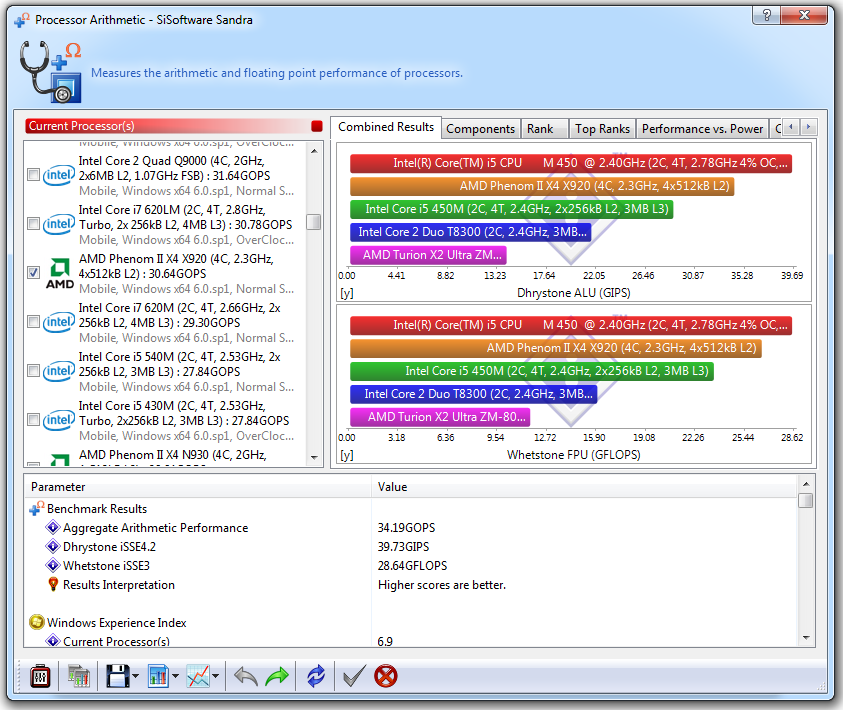Viewport: 843px width, 710px height.
Task: Click the red cancel circle icon
Action: point(385,676)
